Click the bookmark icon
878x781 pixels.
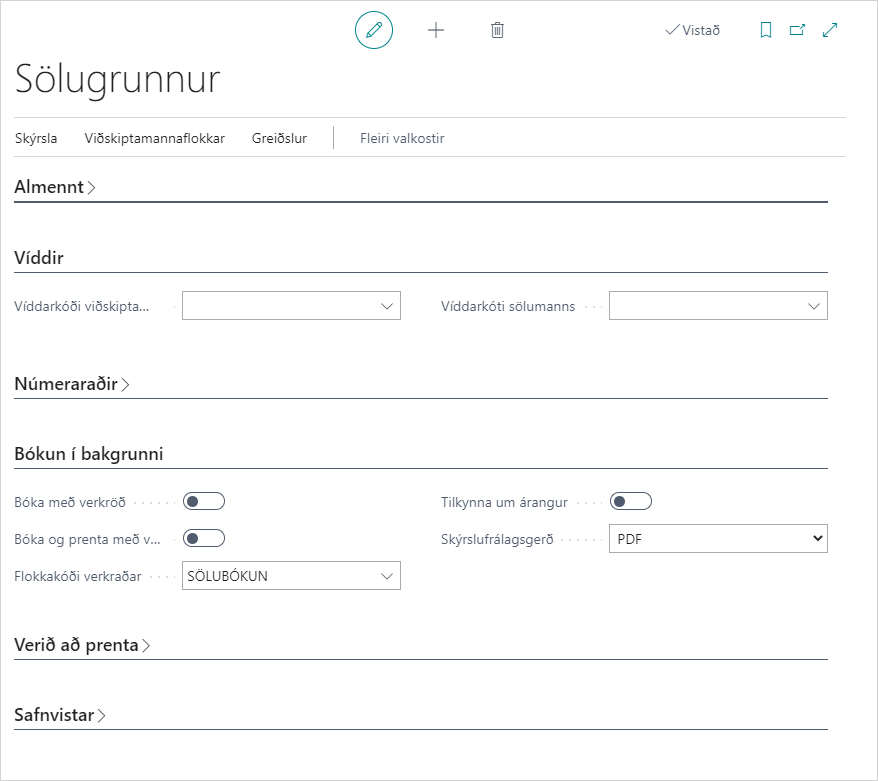coord(766,30)
